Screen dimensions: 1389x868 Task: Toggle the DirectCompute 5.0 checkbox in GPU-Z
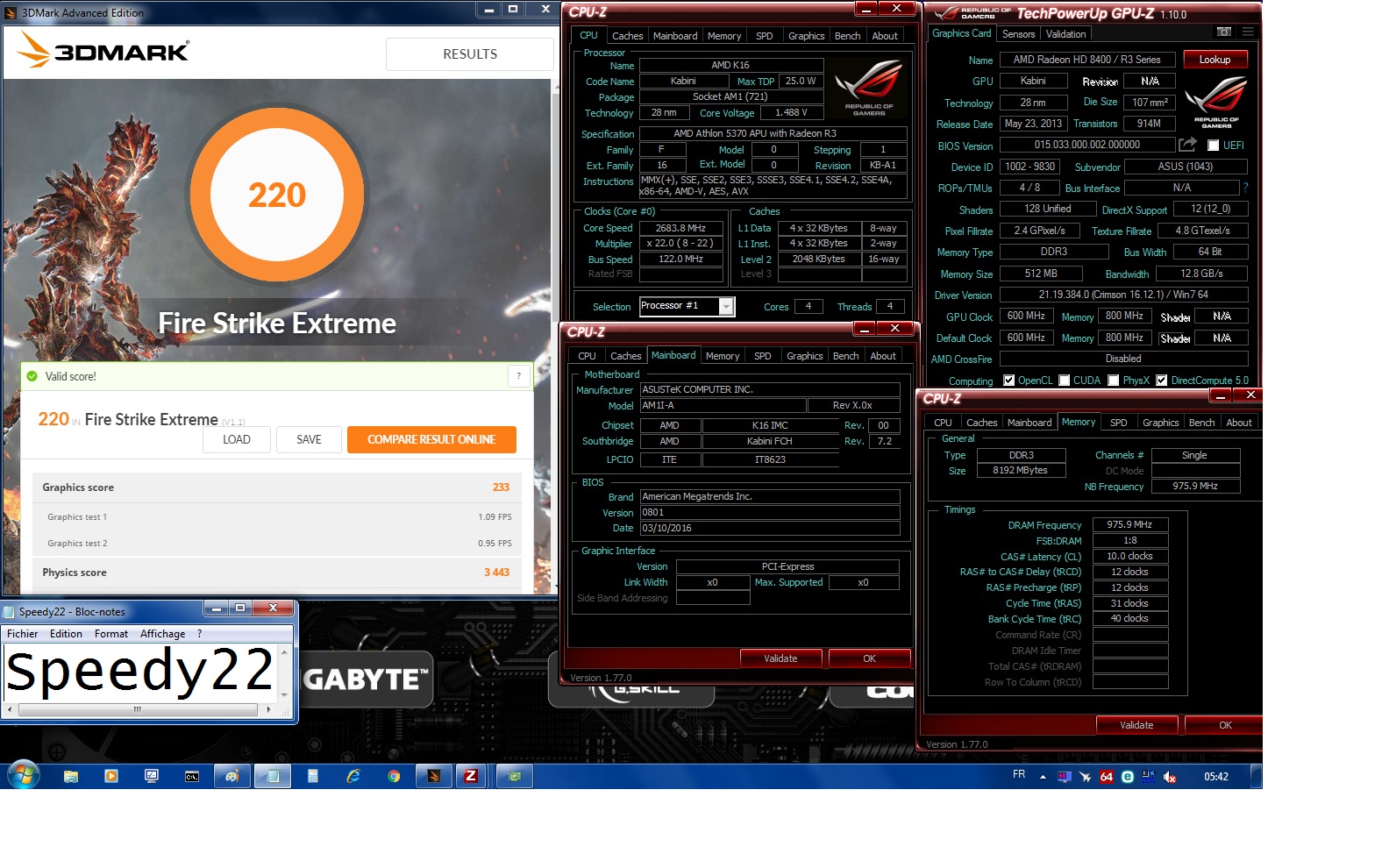pyautogui.click(x=1162, y=381)
